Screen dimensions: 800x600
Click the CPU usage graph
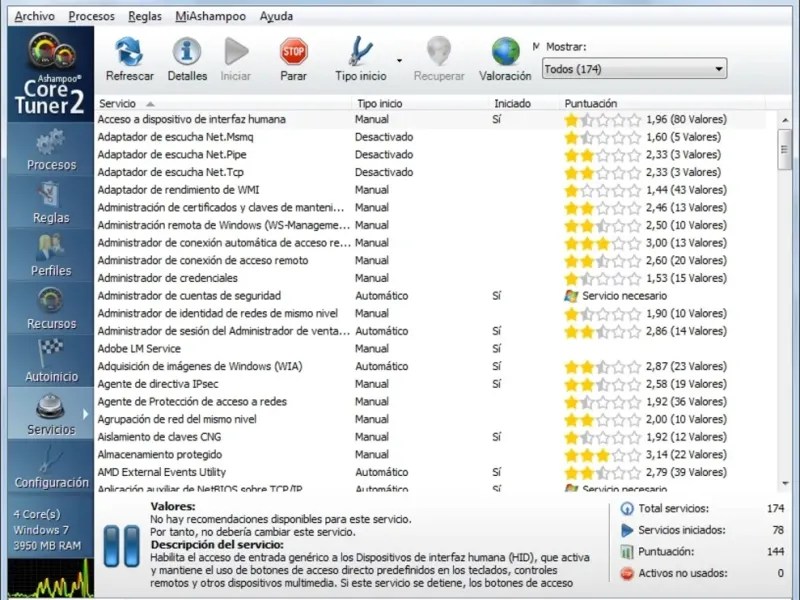(x=51, y=578)
